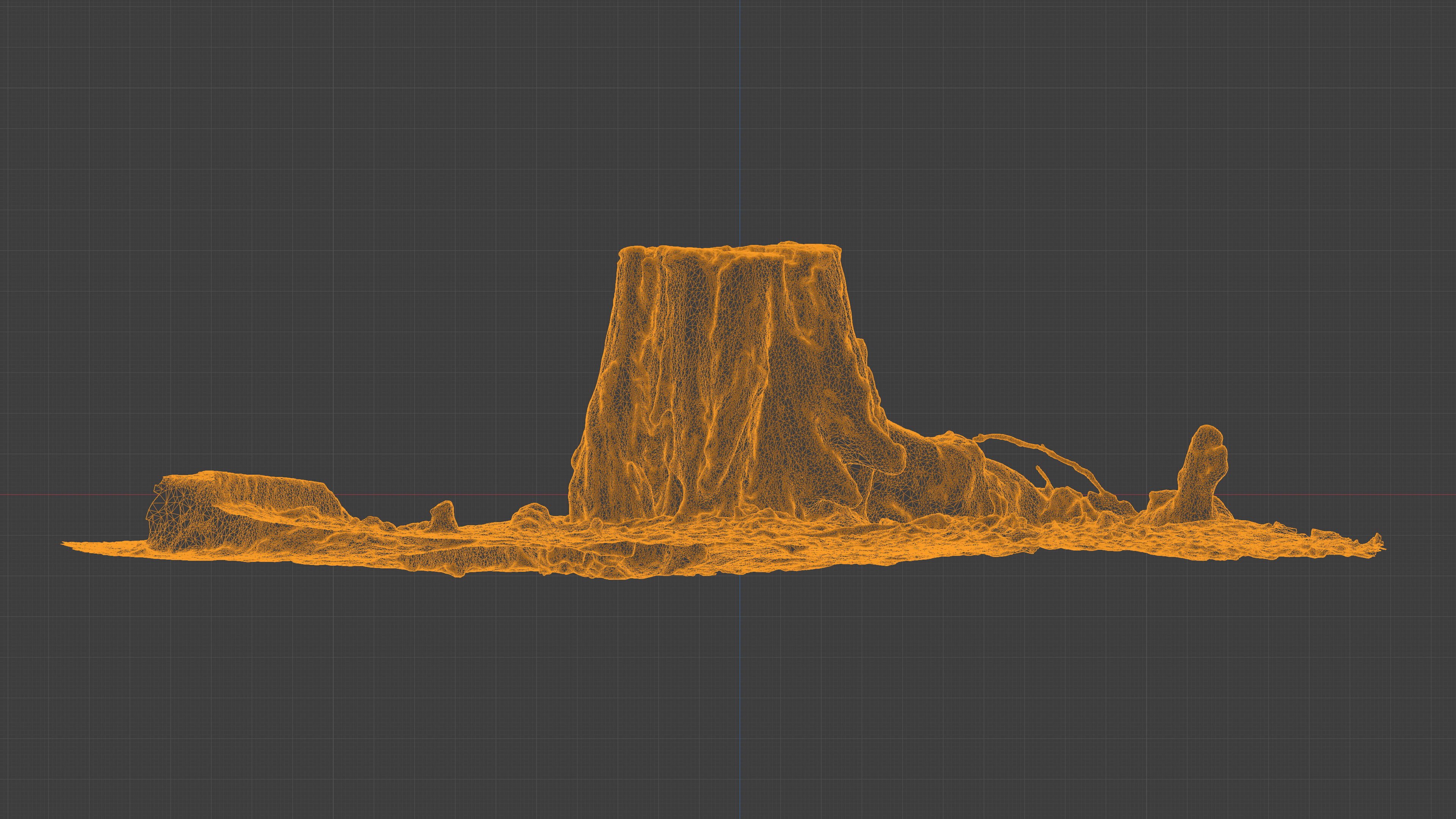
Task: Click the small stub between log and stump
Action: point(443,516)
